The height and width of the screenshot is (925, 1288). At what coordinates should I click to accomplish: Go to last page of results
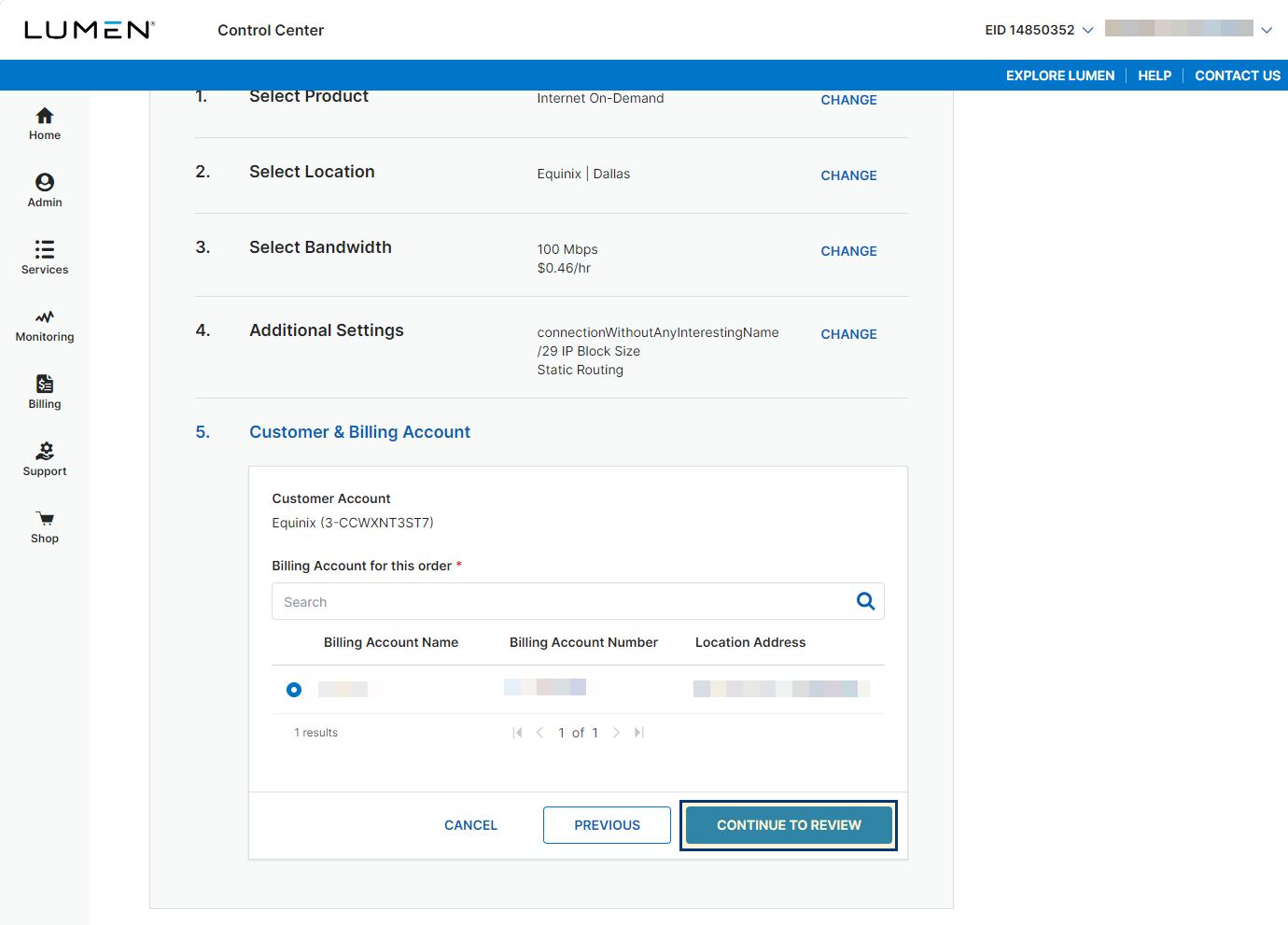pyautogui.click(x=639, y=733)
